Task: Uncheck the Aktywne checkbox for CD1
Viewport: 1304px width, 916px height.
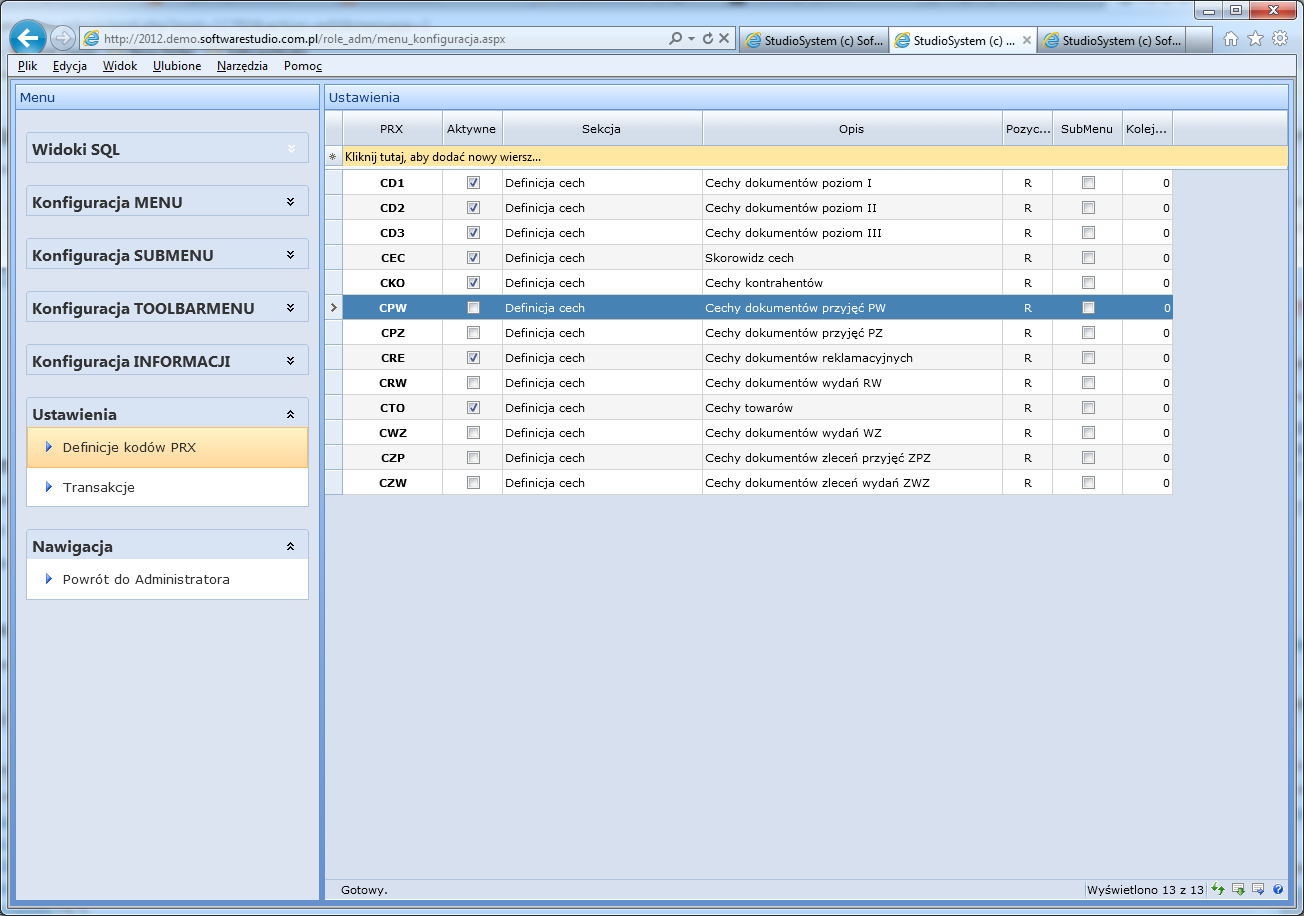Action: (x=473, y=183)
